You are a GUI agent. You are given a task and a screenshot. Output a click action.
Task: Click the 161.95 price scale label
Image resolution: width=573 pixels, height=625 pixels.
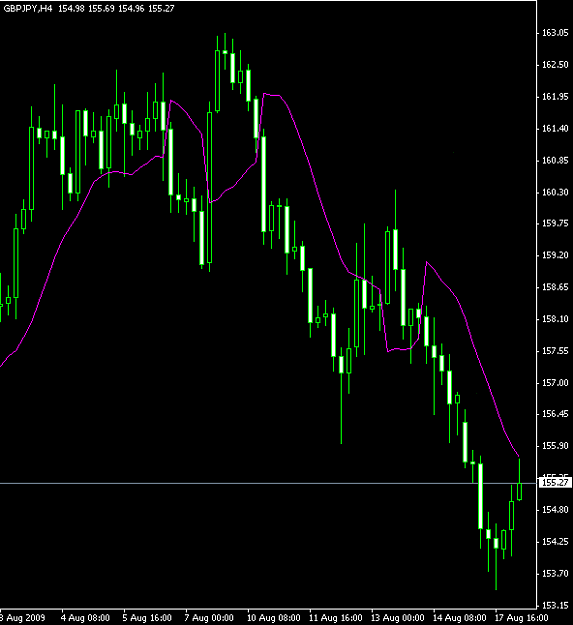(x=555, y=97)
